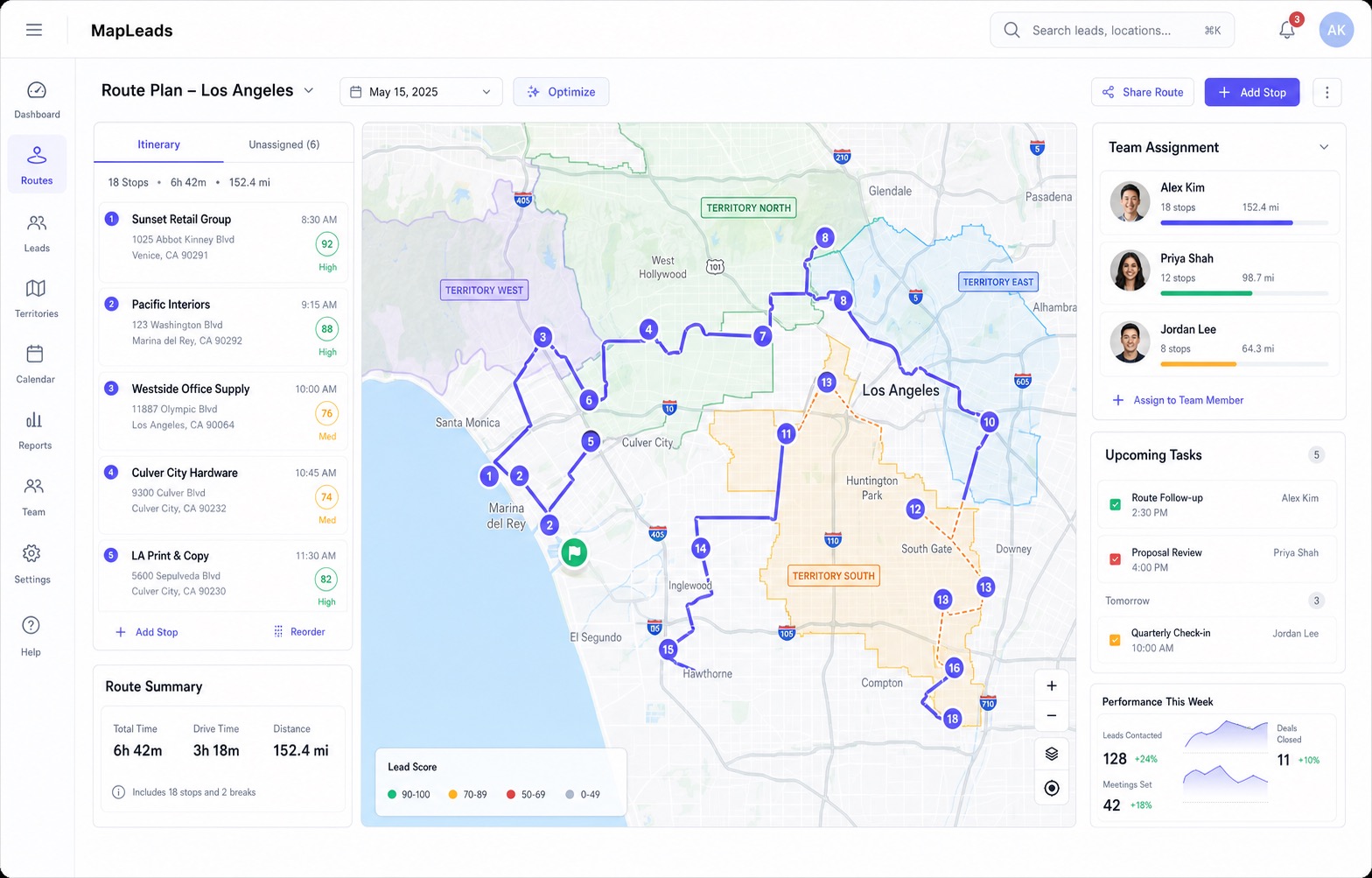
Task: Zoom in with the map plus button
Action: tap(1052, 685)
